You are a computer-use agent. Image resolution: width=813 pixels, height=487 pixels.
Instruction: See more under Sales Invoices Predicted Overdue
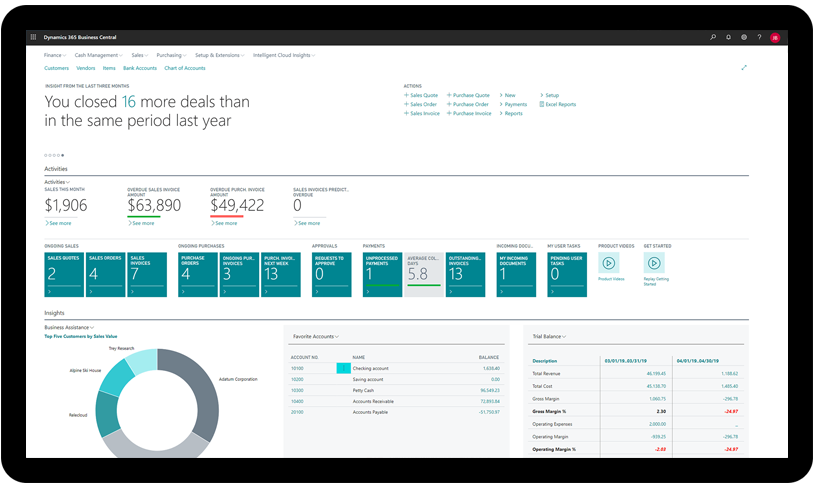[x=307, y=223]
